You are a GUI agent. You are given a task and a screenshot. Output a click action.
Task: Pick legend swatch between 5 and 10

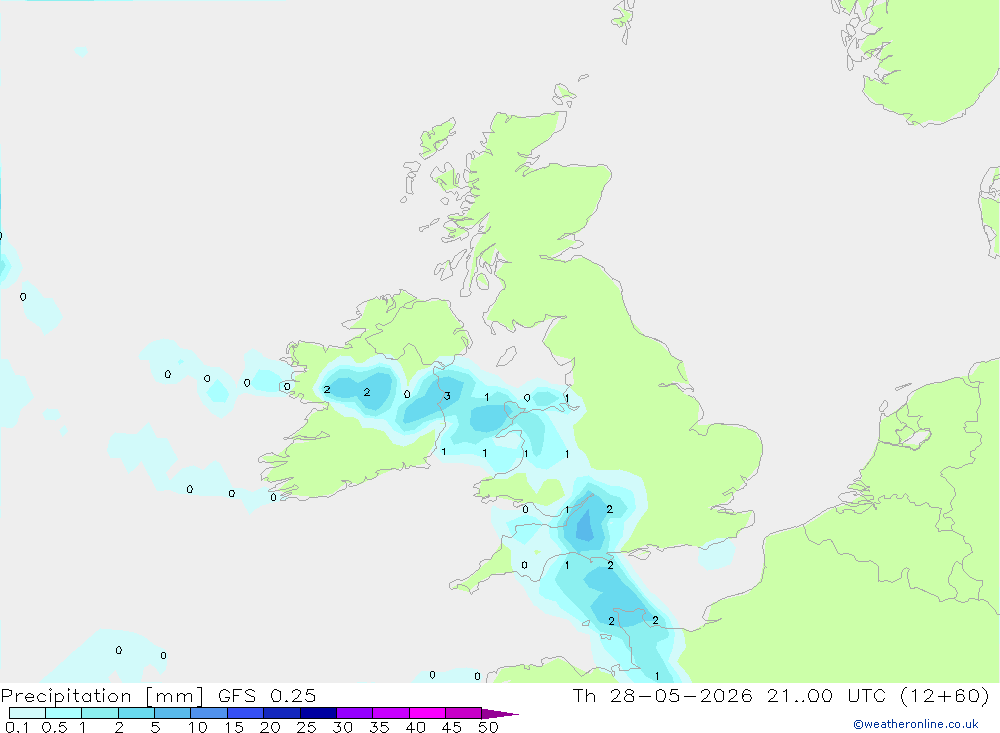[172, 713]
